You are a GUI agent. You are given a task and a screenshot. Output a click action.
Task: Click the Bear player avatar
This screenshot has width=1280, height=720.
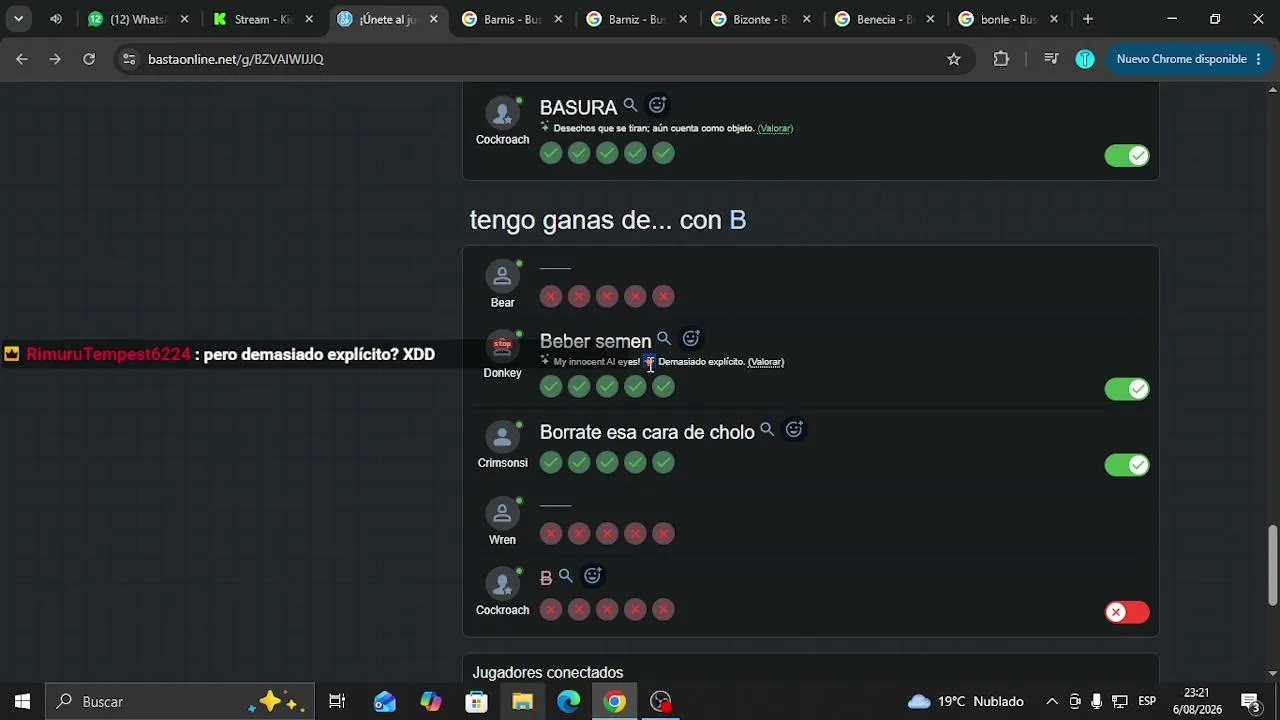tap(502, 276)
